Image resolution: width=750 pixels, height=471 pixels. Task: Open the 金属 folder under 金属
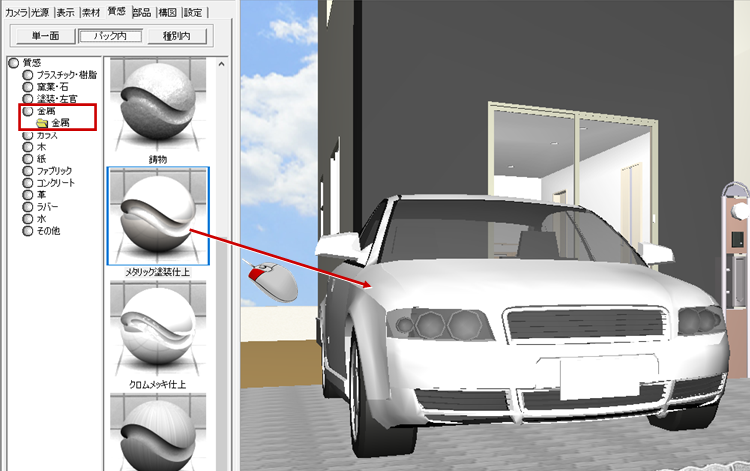tap(54, 123)
